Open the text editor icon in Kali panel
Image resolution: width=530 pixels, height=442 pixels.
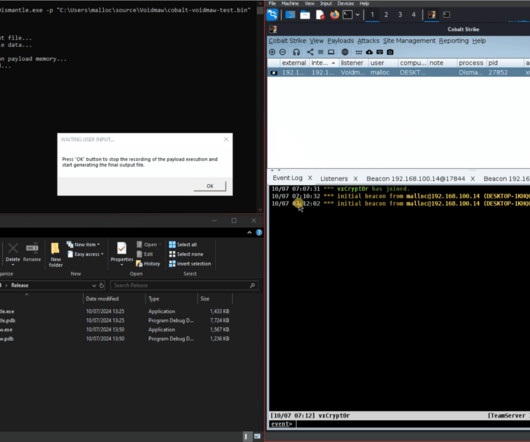(x=320, y=15)
